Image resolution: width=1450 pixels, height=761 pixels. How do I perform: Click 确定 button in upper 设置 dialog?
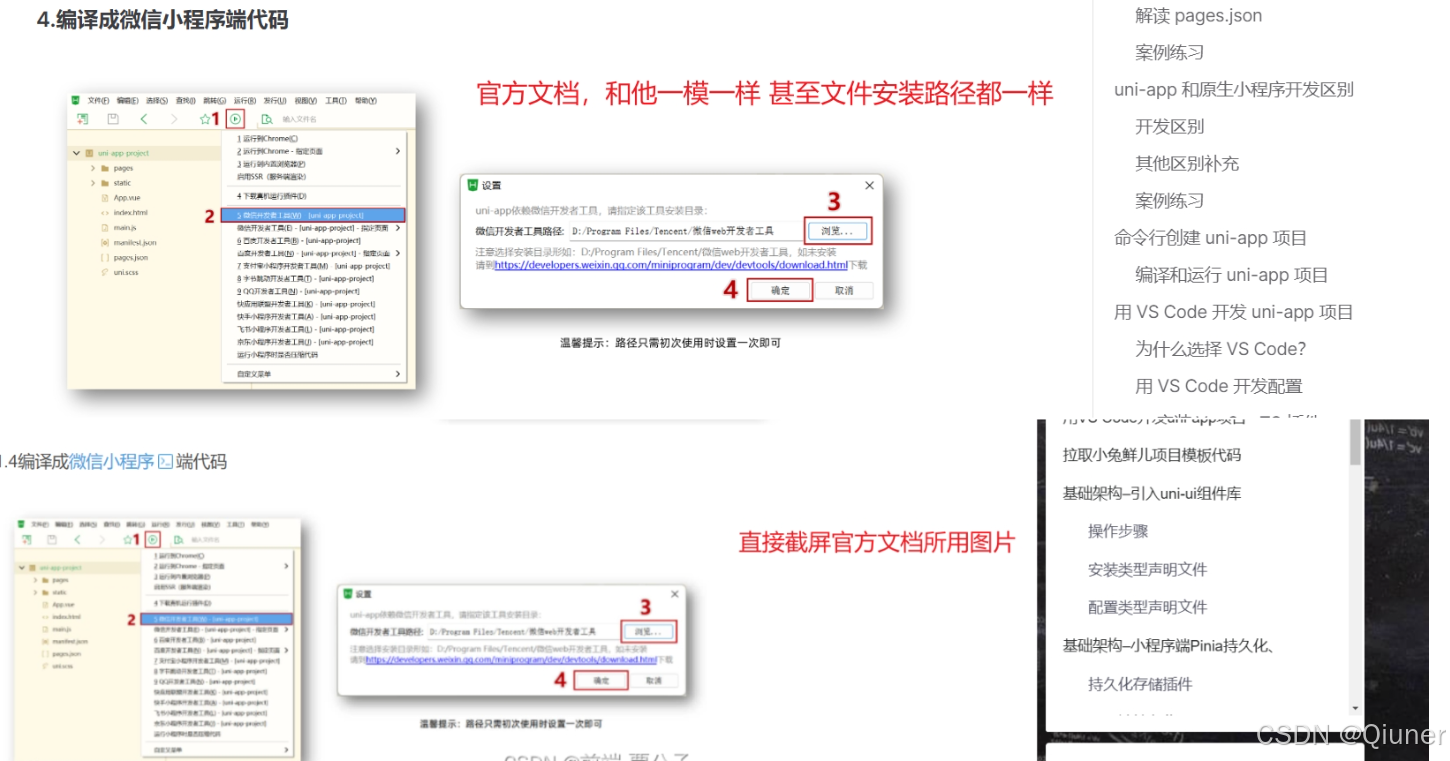pos(780,291)
